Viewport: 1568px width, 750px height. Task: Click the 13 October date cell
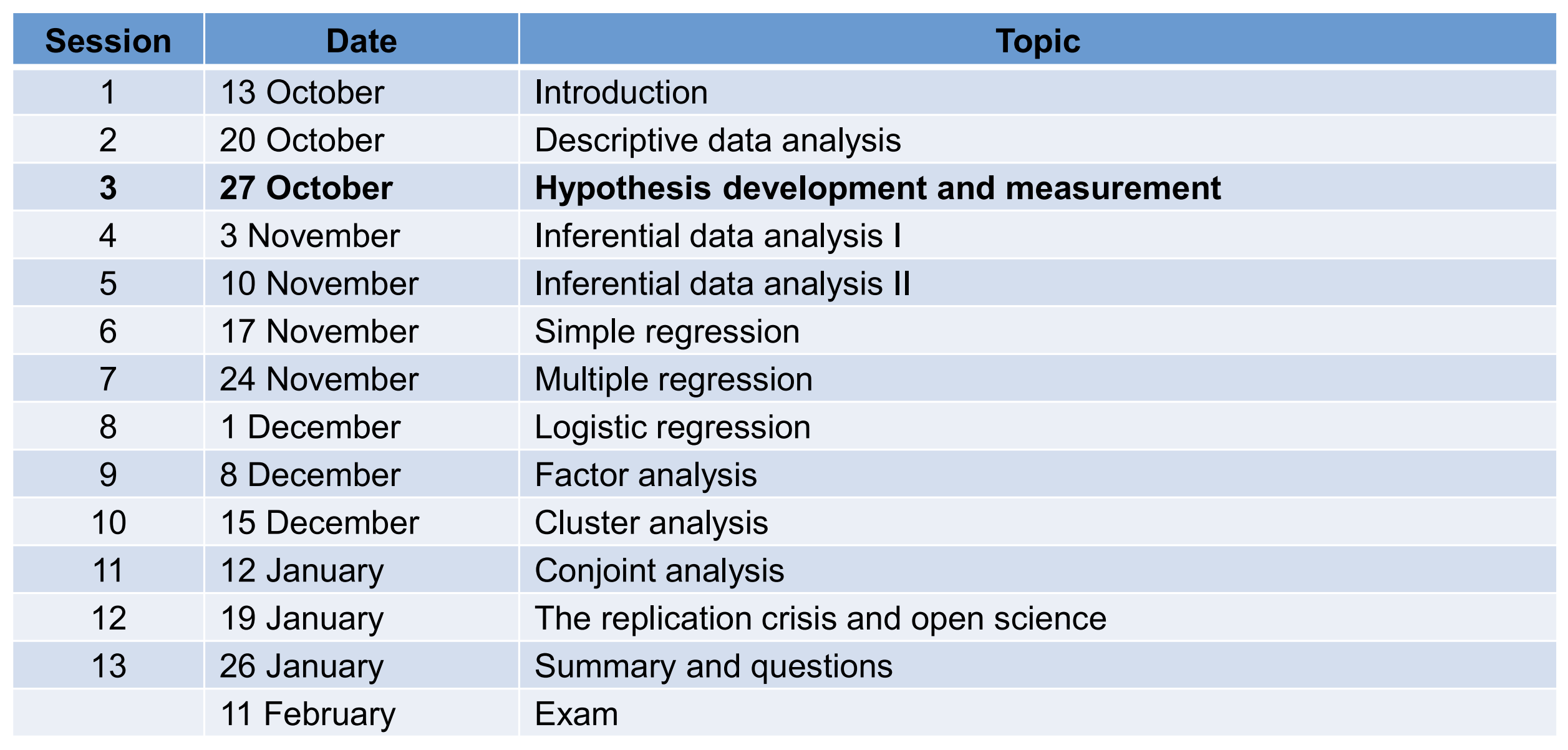302,92
